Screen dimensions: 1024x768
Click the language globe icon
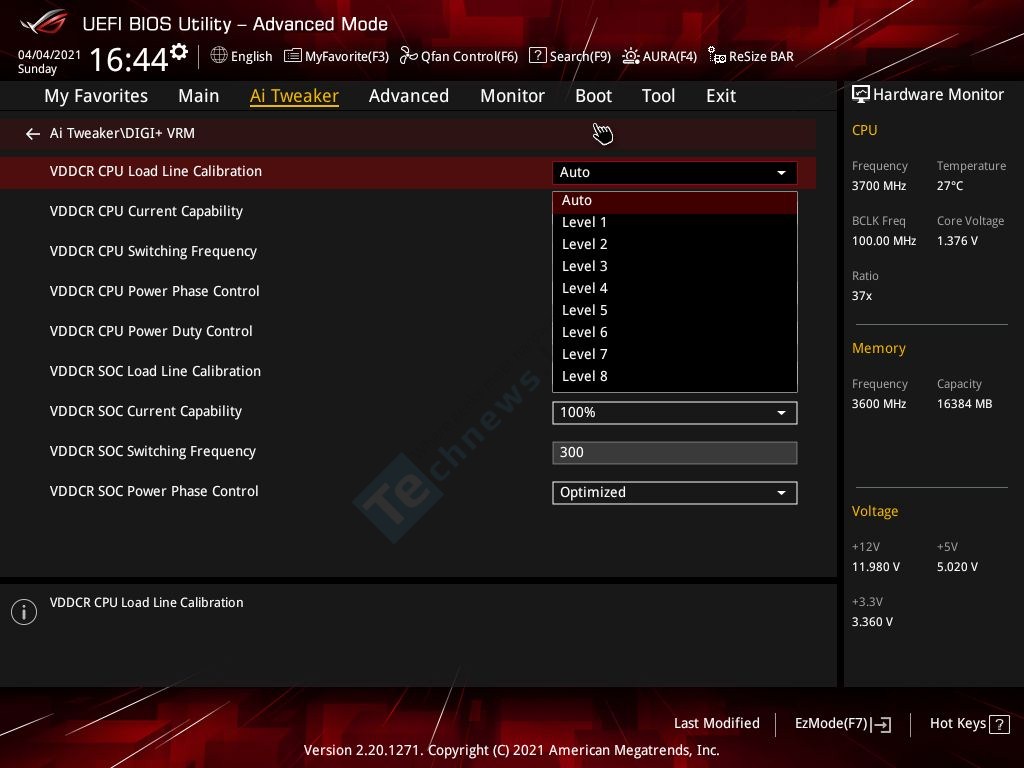click(219, 56)
